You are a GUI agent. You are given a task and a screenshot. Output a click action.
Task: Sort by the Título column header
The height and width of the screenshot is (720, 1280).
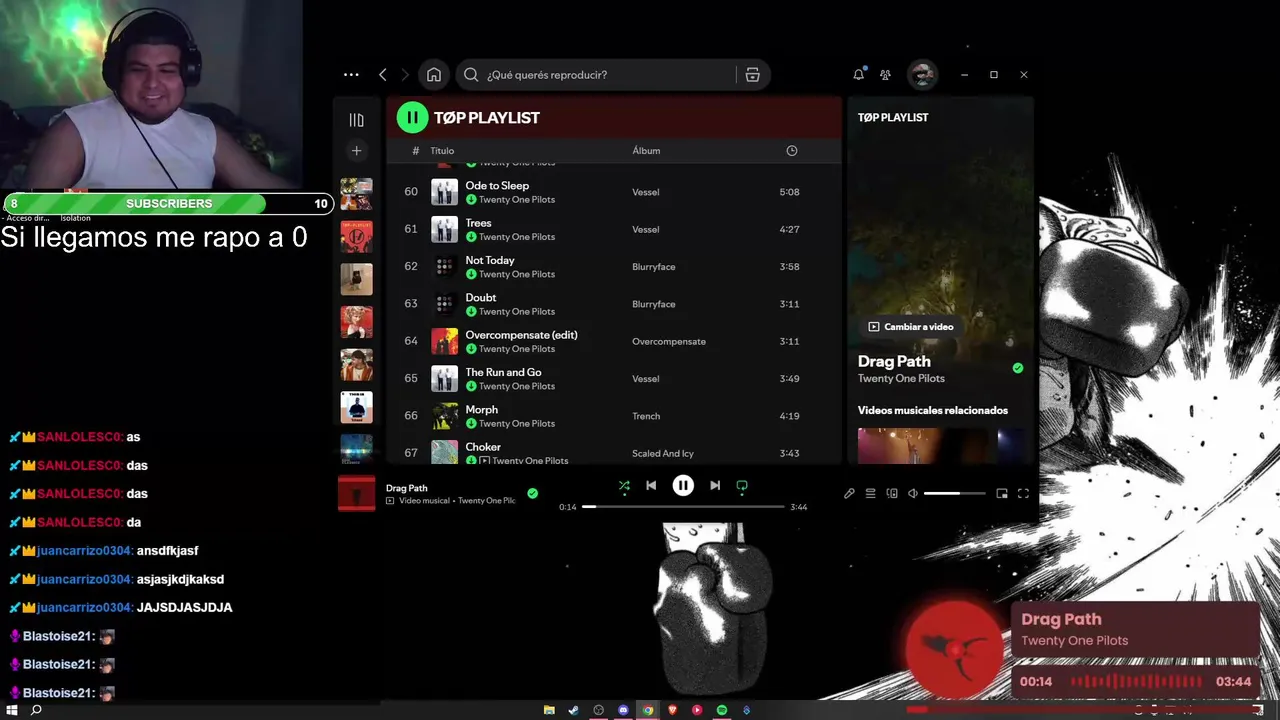[x=442, y=151]
